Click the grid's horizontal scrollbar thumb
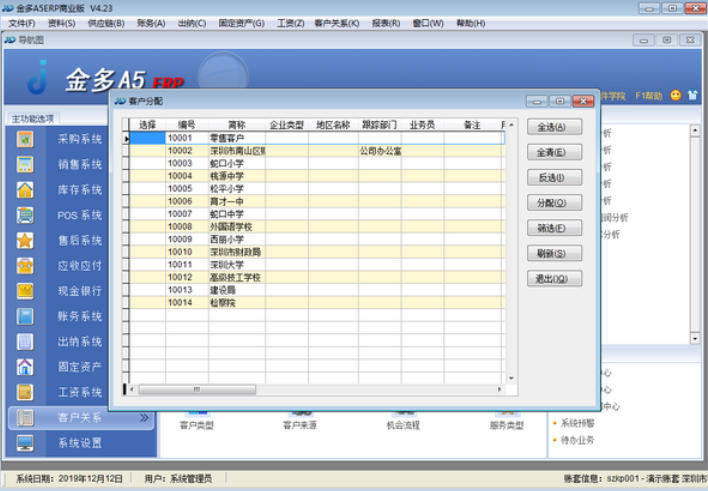The image size is (708, 491). coord(197,389)
